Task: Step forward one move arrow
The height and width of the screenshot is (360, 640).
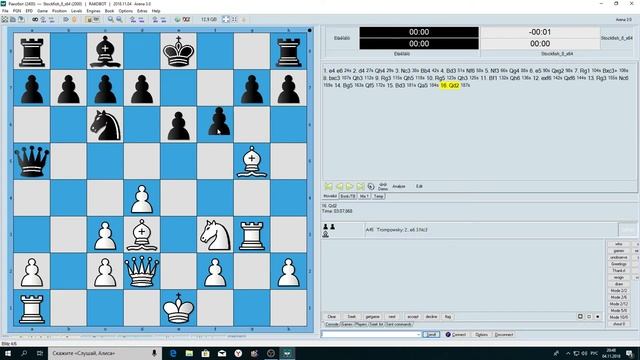Action: pos(350,186)
